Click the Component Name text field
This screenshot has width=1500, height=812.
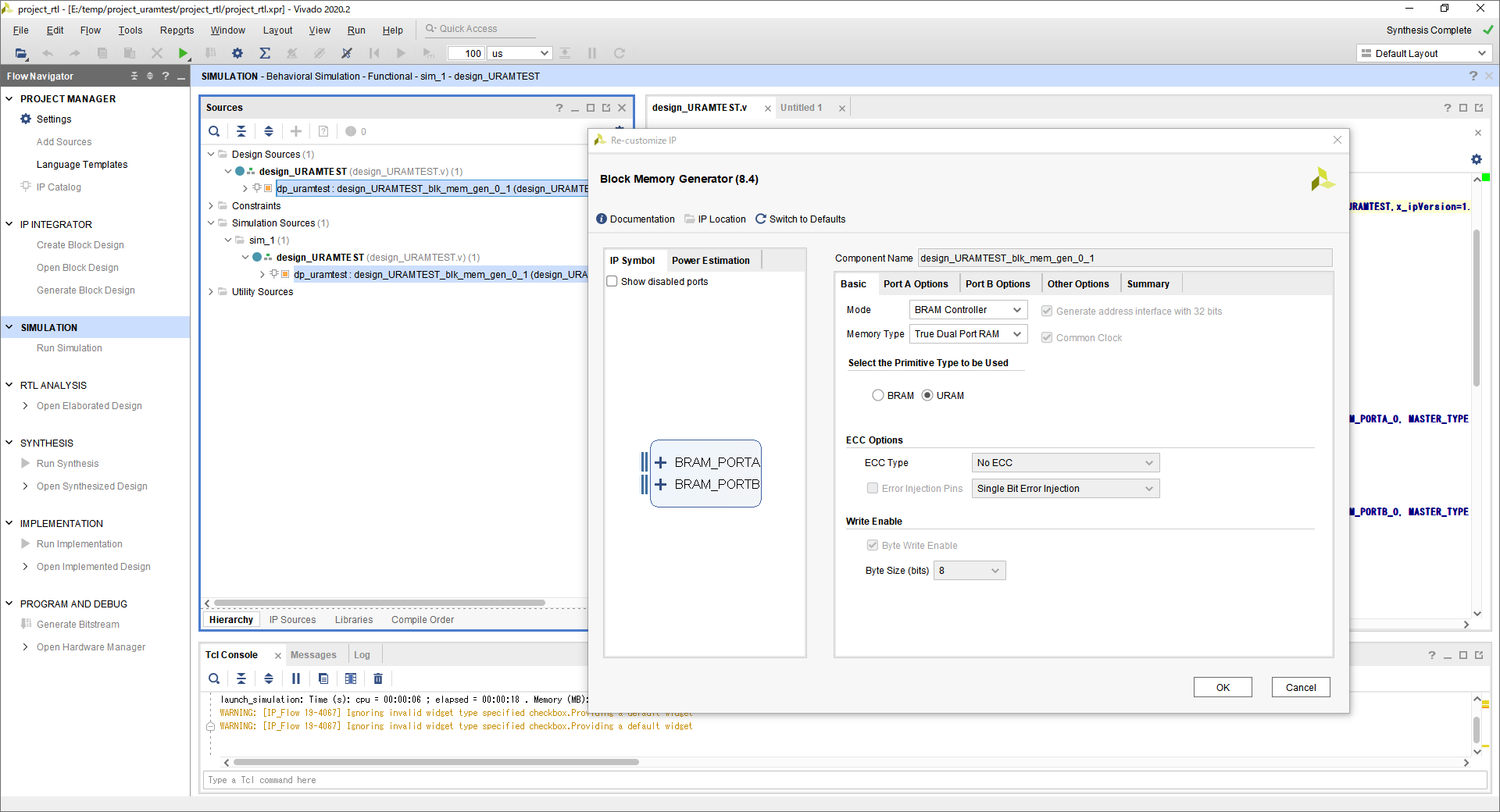coord(1124,258)
